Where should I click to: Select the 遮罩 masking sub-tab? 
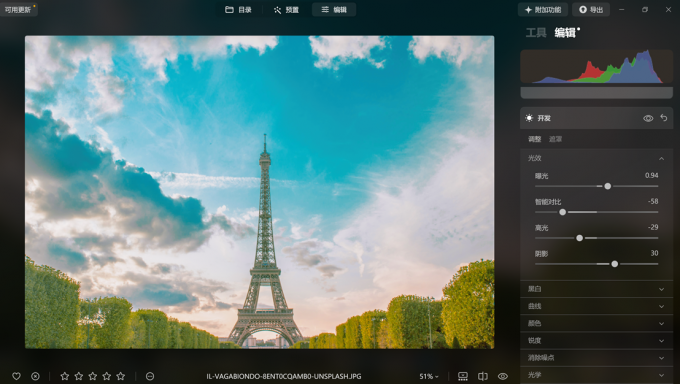click(555, 139)
